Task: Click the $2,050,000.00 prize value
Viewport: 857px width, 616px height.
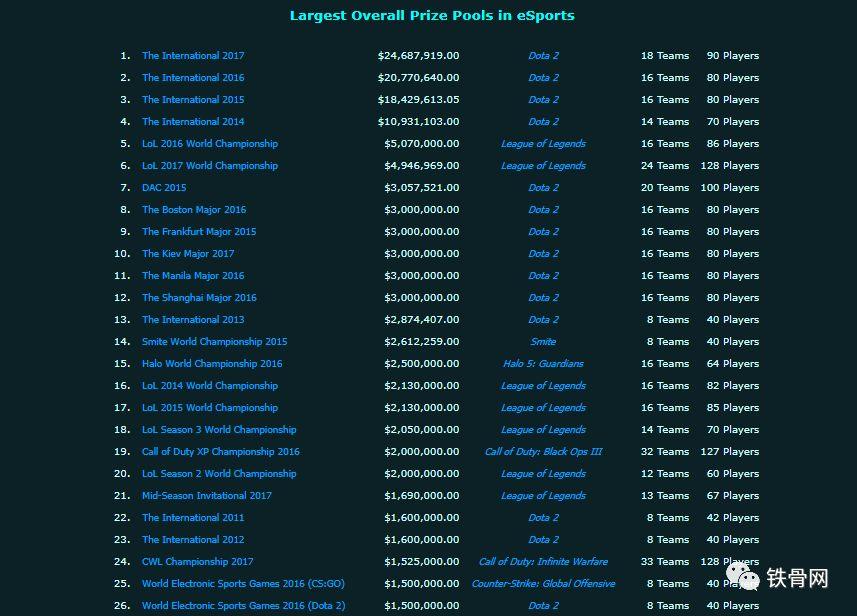Action: [x=421, y=430]
